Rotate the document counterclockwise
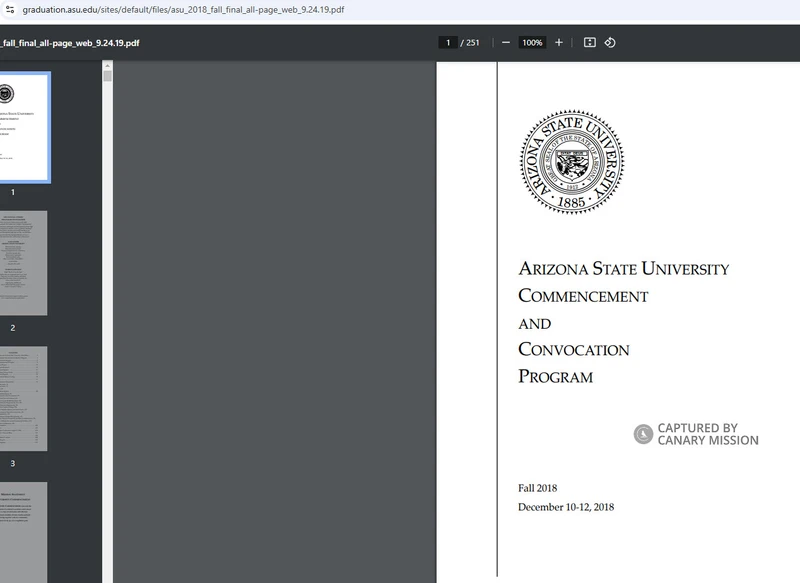Image resolution: width=800 pixels, height=583 pixels. click(x=610, y=43)
